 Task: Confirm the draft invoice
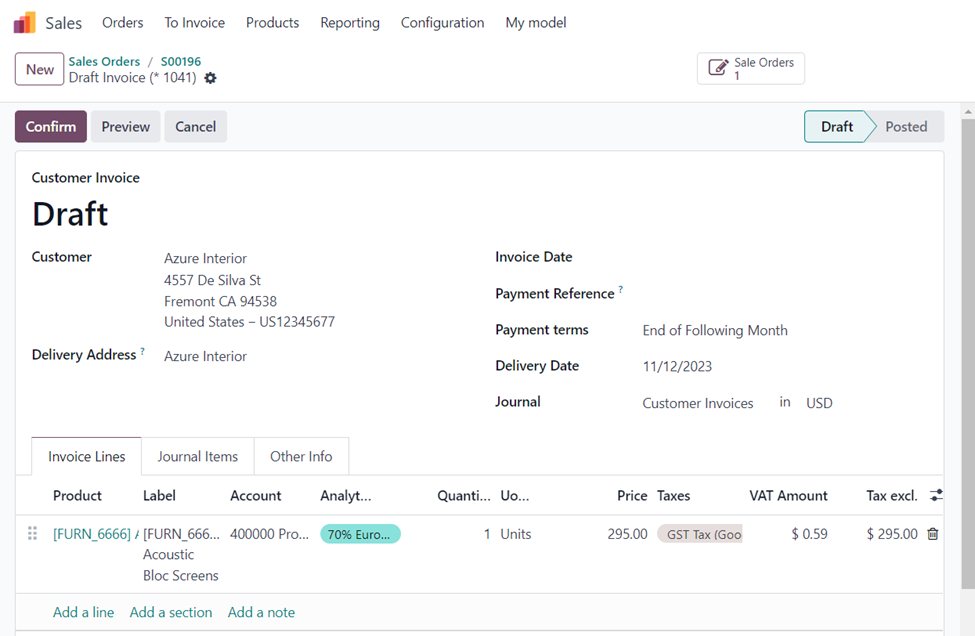[50, 127]
